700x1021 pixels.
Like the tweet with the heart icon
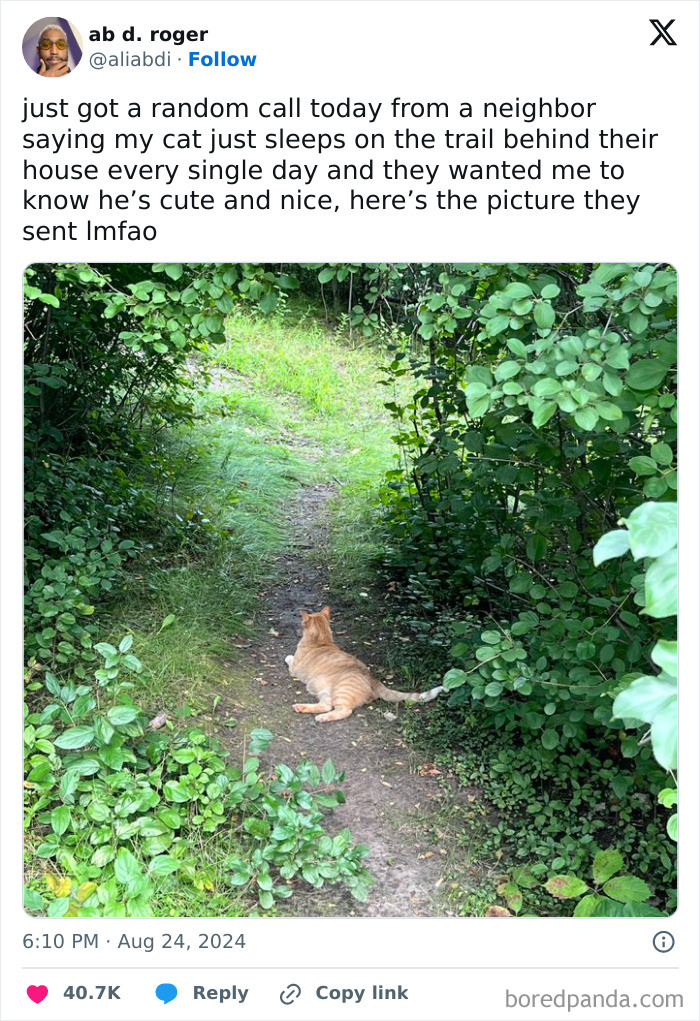tap(37, 994)
